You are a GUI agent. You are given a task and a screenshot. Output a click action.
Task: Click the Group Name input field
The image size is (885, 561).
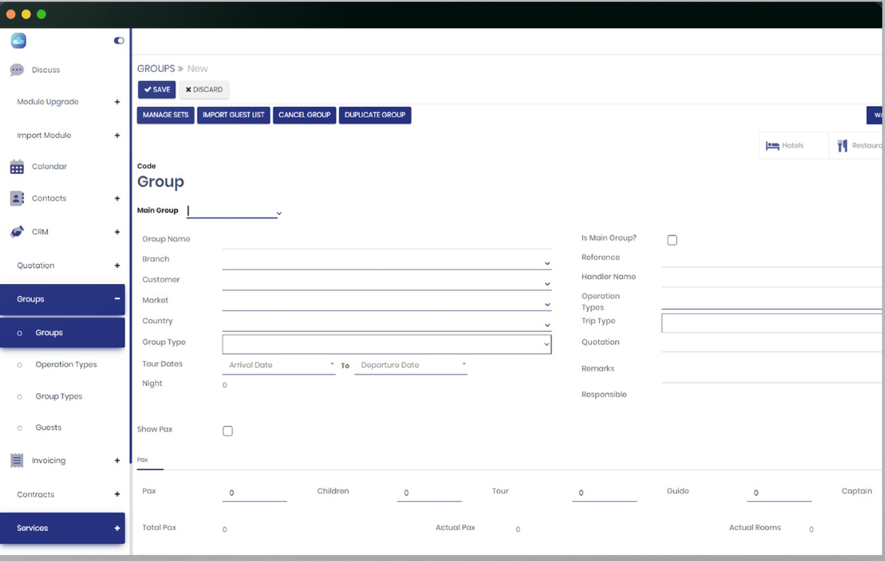coord(387,241)
